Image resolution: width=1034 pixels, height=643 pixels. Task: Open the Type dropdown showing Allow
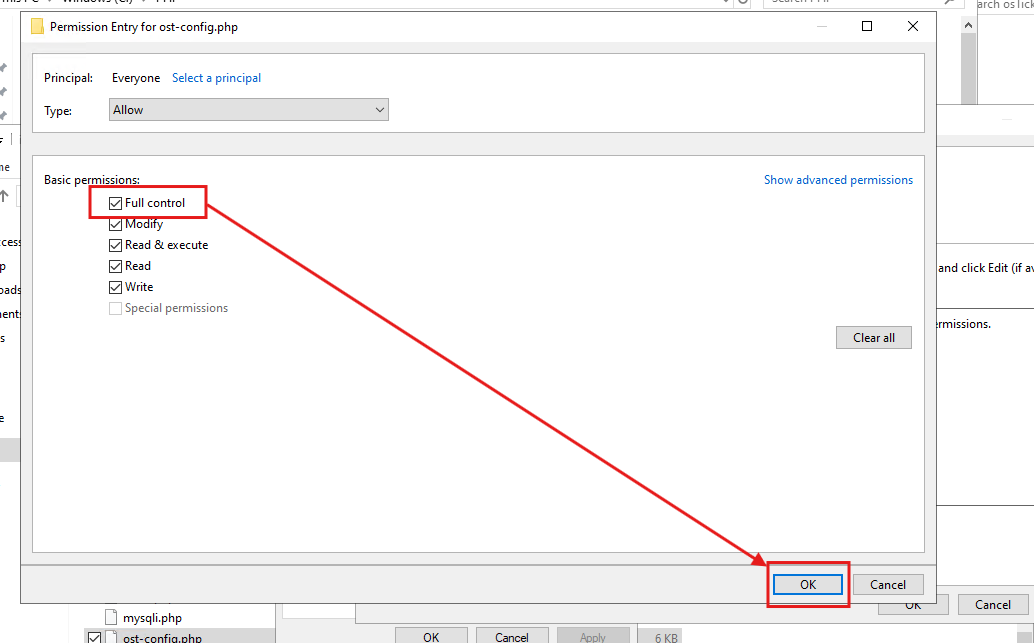249,109
